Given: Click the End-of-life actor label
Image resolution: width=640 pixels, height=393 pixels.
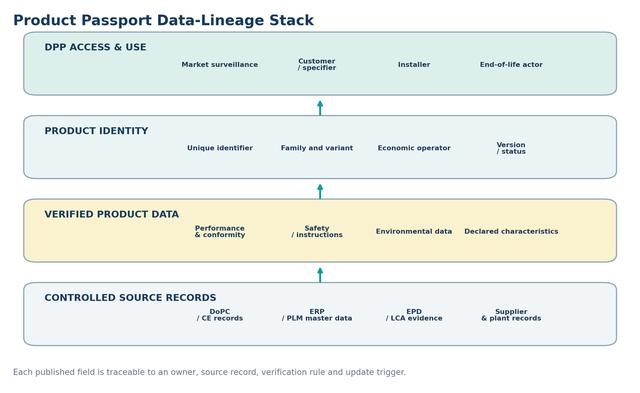Looking at the screenshot, I should click(x=511, y=64).
